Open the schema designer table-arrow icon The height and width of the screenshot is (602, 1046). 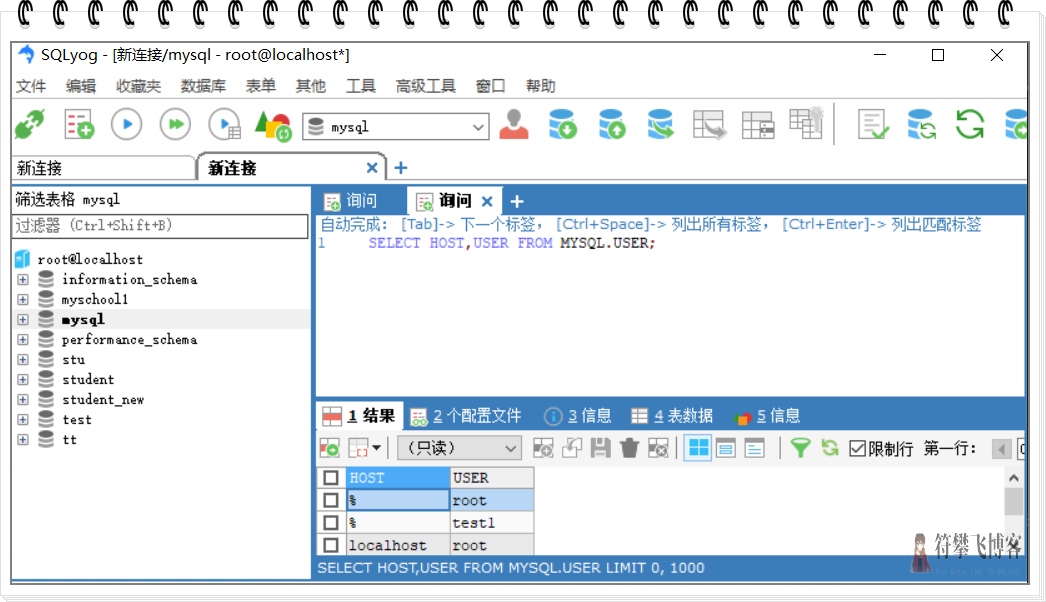click(x=708, y=125)
